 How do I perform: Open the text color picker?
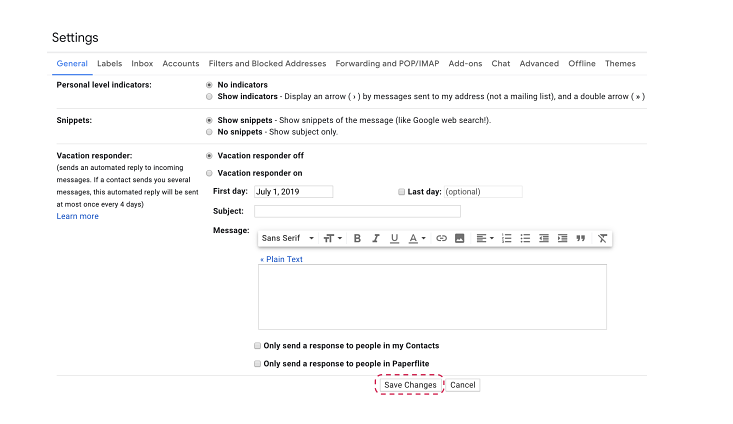coord(417,238)
